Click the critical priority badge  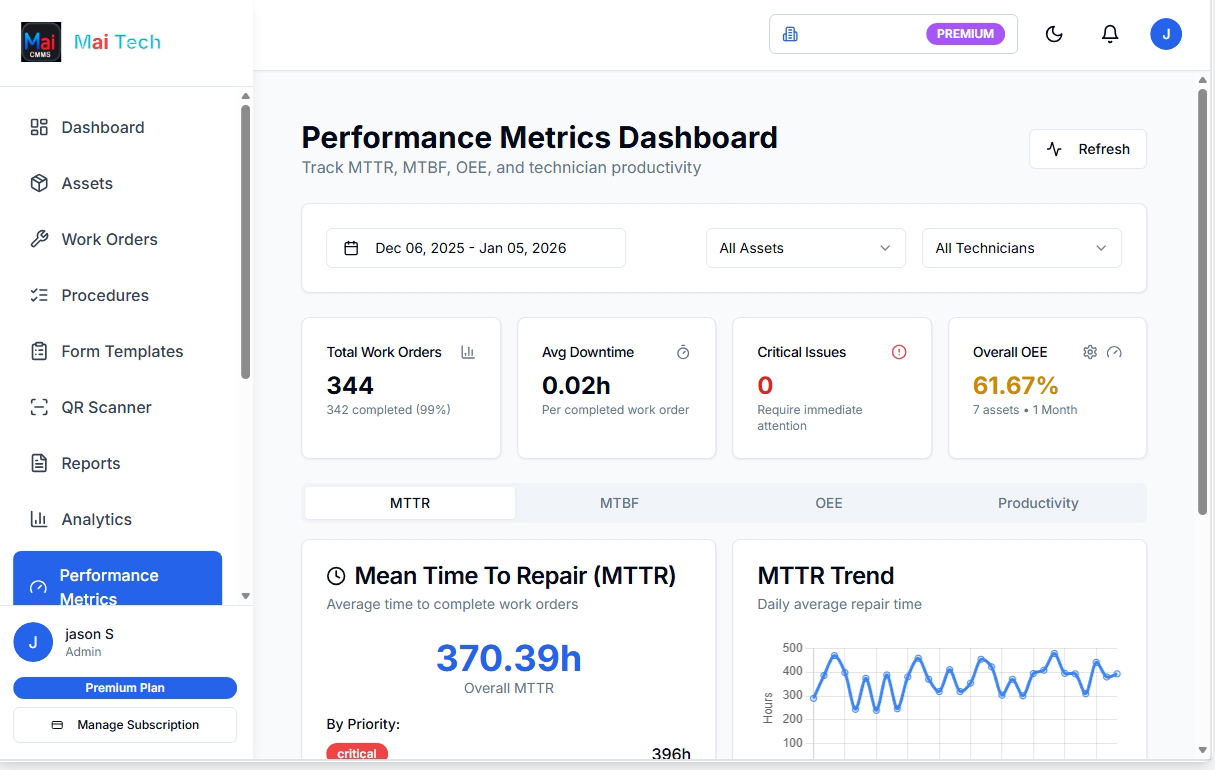click(357, 753)
